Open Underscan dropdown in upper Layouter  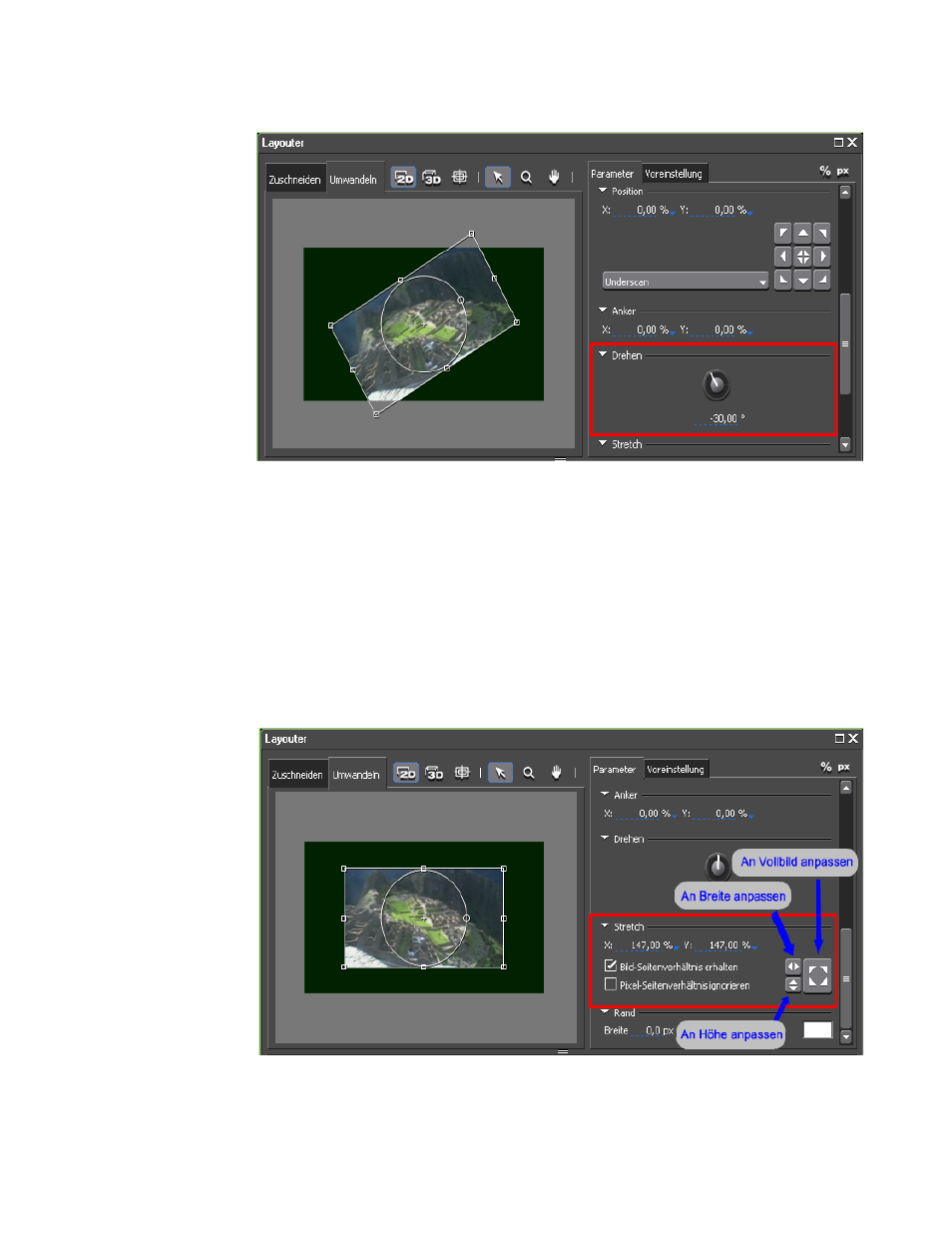(x=686, y=282)
